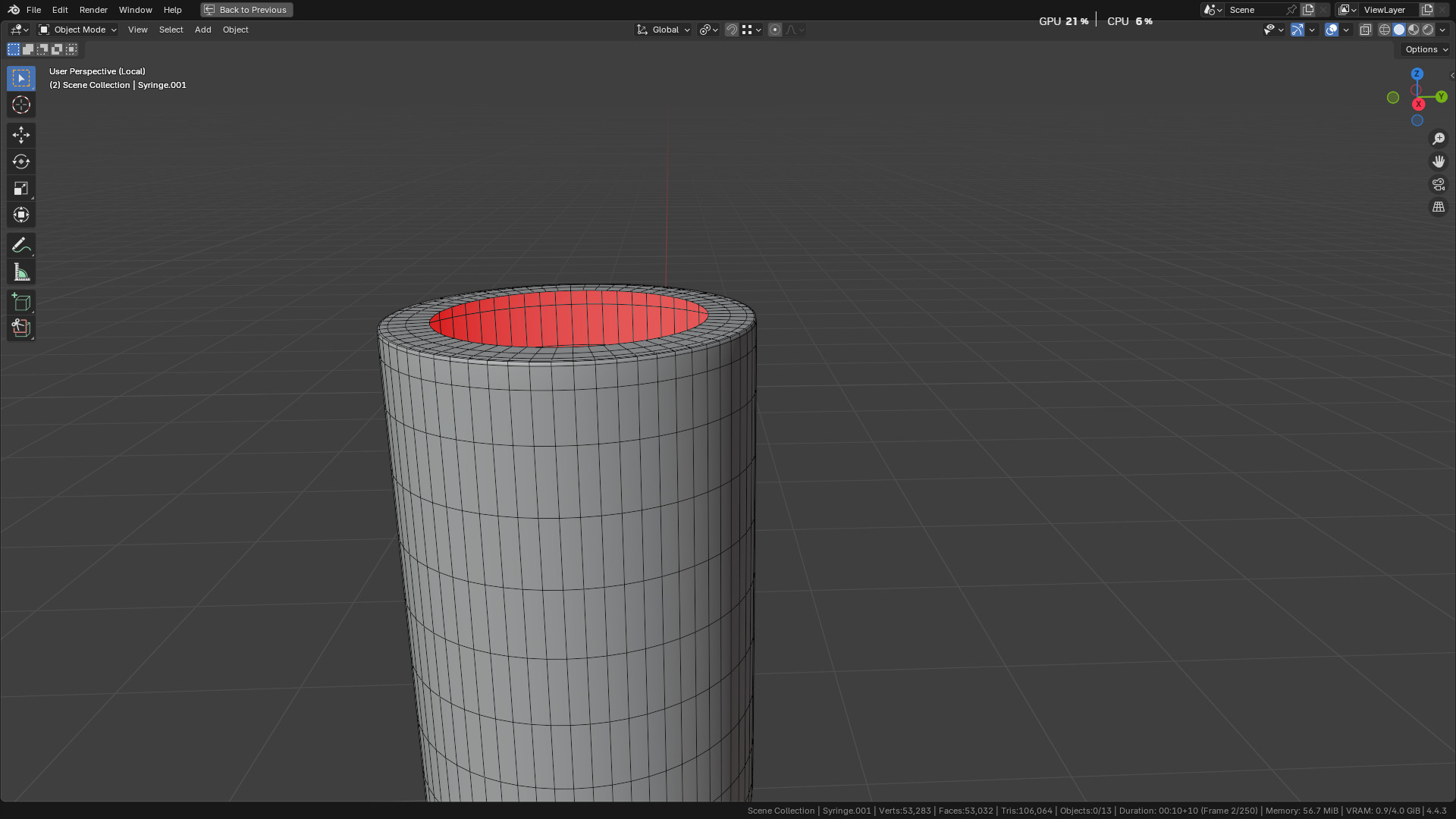Select the Rotate tool
Screen dimensions: 1456x819
pos(21,162)
